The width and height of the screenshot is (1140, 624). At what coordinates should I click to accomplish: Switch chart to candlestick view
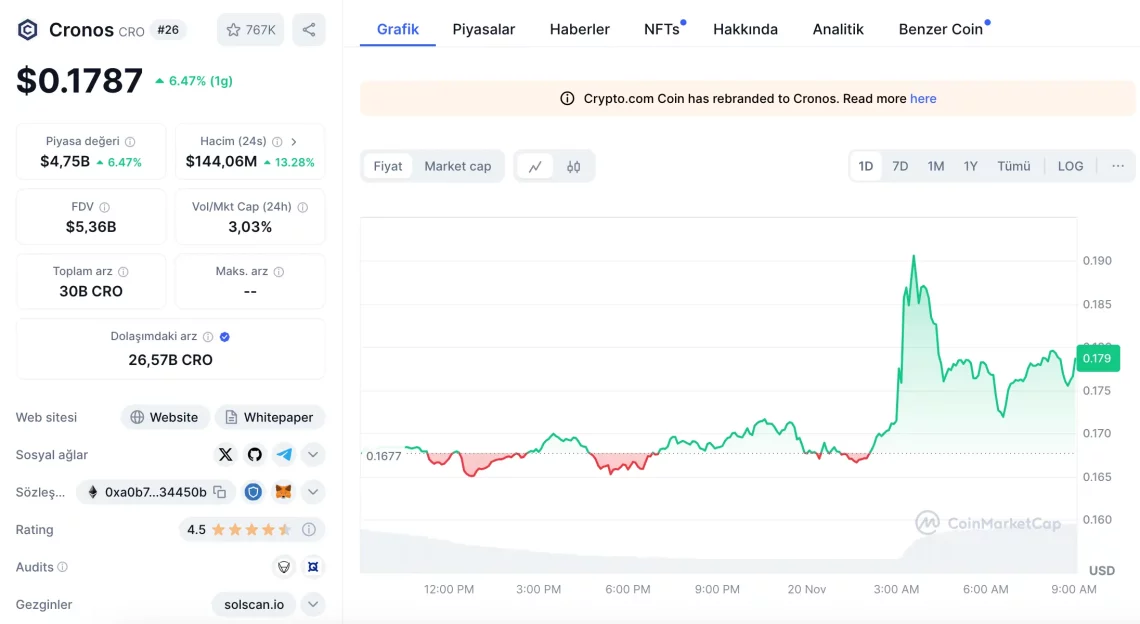(x=573, y=167)
